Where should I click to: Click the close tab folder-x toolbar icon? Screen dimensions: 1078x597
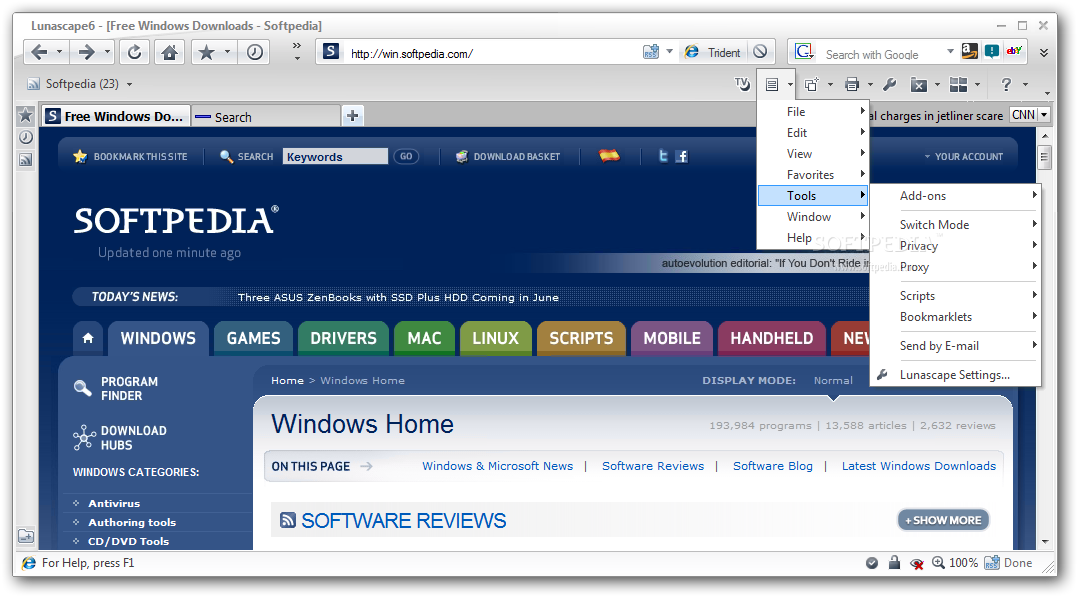click(918, 85)
